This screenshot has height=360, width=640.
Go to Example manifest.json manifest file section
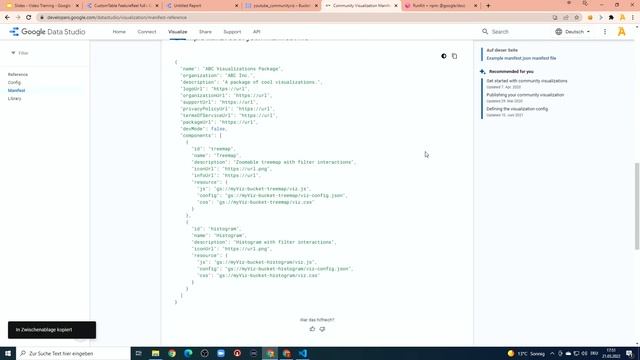[521, 58]
